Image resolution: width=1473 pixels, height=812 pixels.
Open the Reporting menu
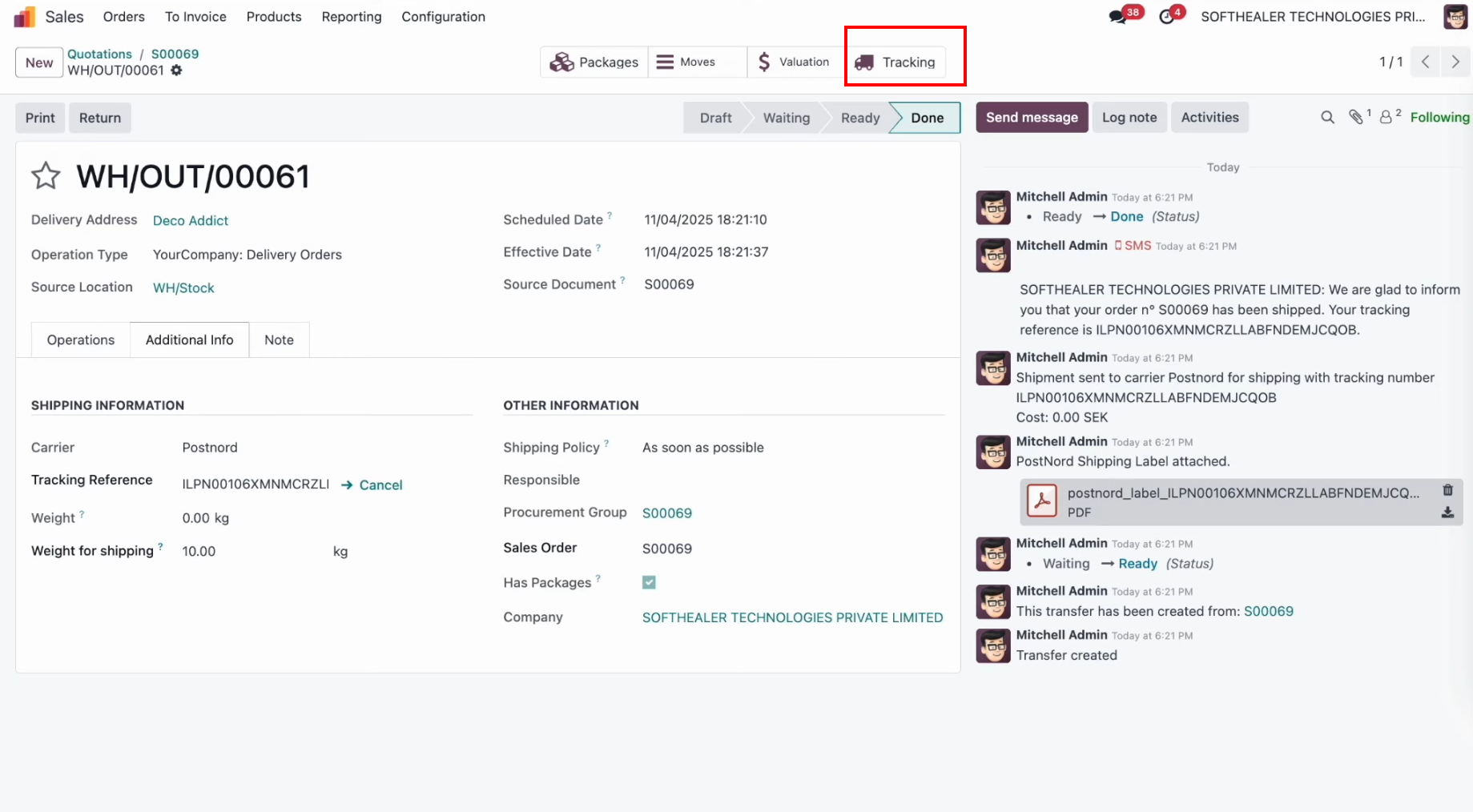pos(352,17)
